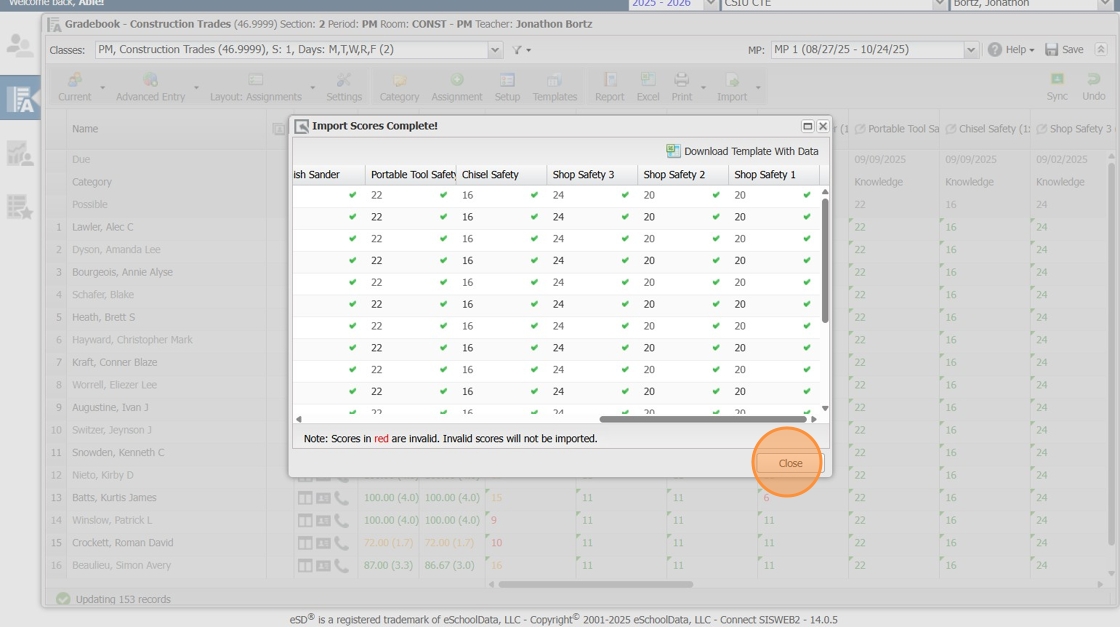
Task: Click the Help question mark icon
Action: tap(994, 50)
